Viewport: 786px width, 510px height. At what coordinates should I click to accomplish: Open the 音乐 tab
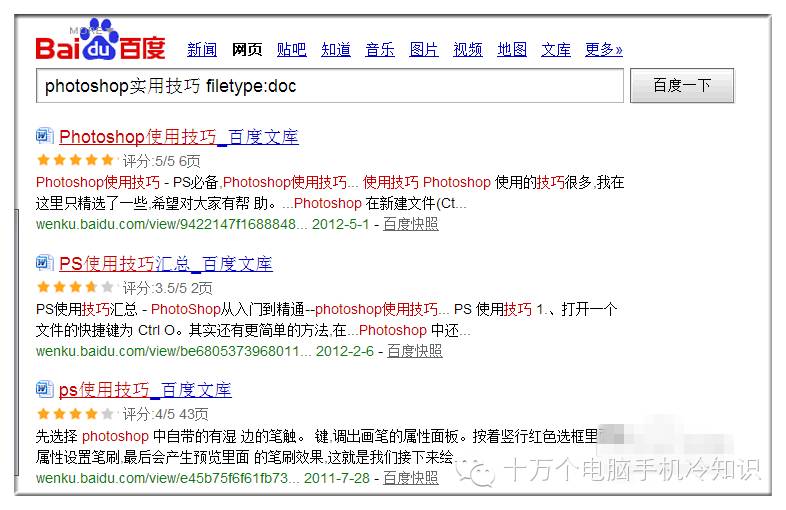pyautogui.click(x=380, y=49)
